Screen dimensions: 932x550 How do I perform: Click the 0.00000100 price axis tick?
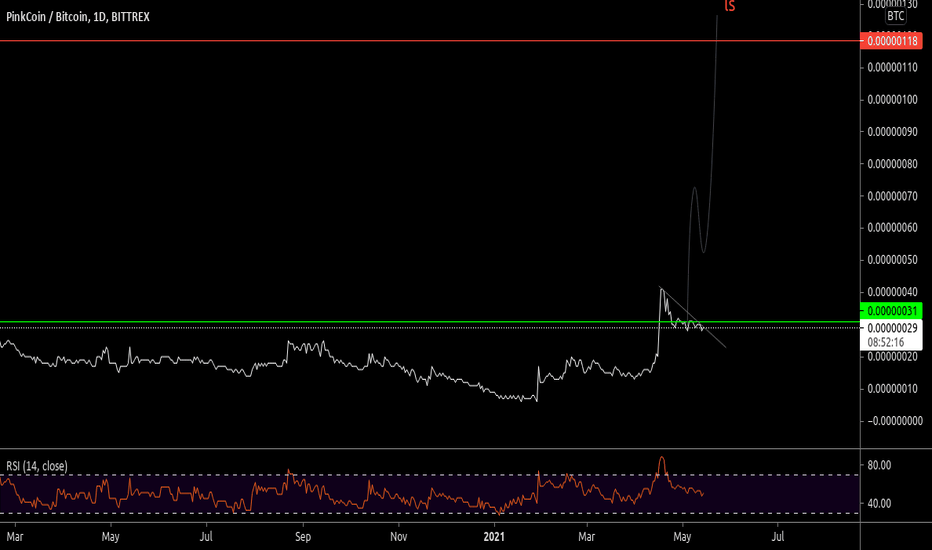[x=892, y=99]
